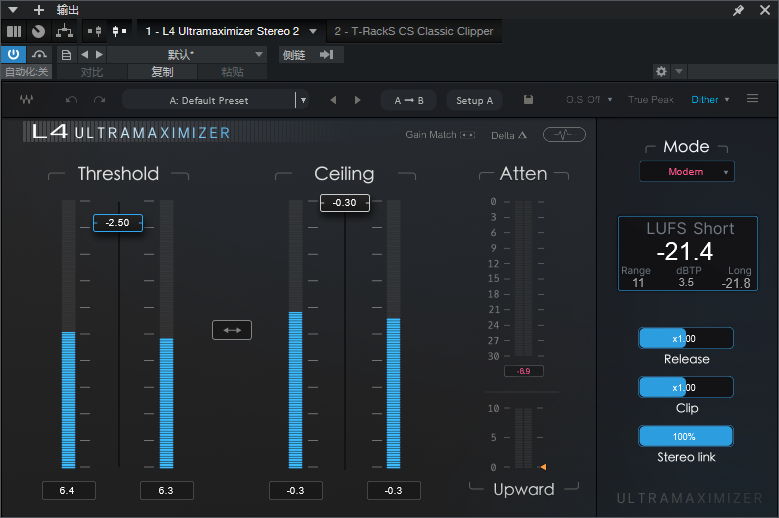
Task: Toggle the Gain Match option
Action: [x=467, y=135]
